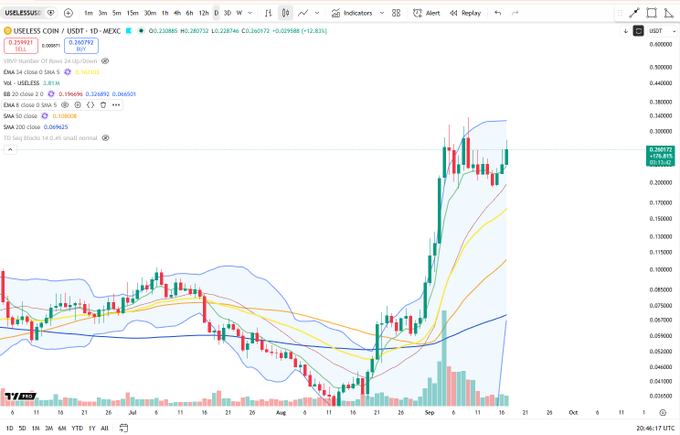Screen dimensions: 680x435
Task: Select the bars chart style icon
Action: (x=268, y=13)
